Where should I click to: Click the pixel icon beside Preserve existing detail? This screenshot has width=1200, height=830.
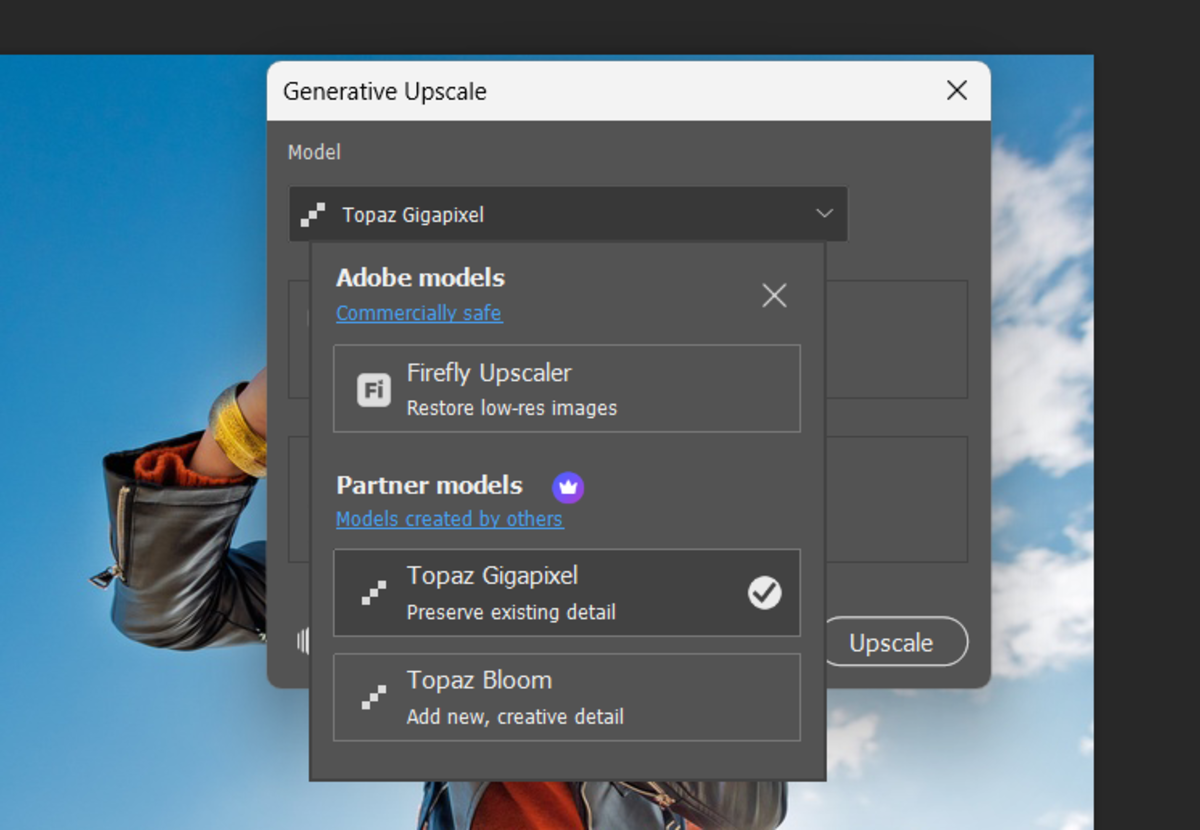[374, 593]
